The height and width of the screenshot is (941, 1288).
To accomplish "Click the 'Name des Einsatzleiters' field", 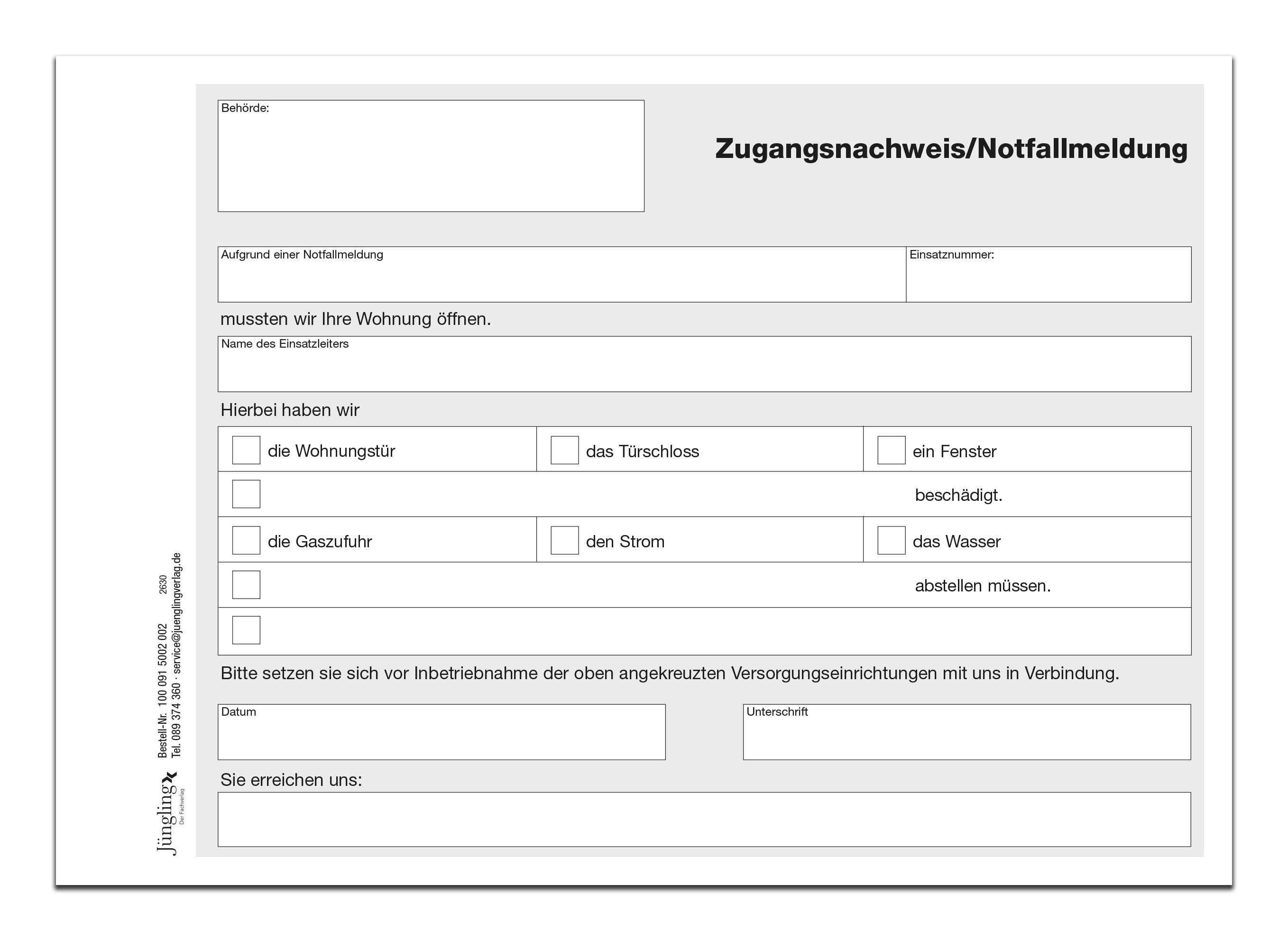I will tap(704, 364).
